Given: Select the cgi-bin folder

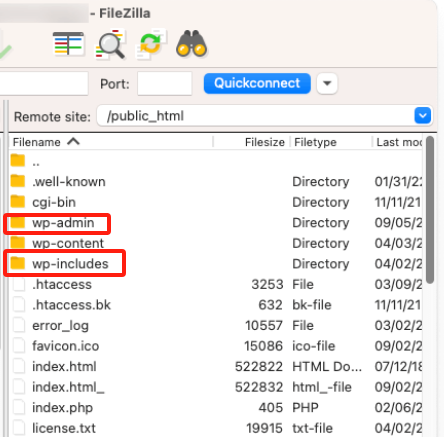Looking at the screenshot, I should (x=216, y=202).
